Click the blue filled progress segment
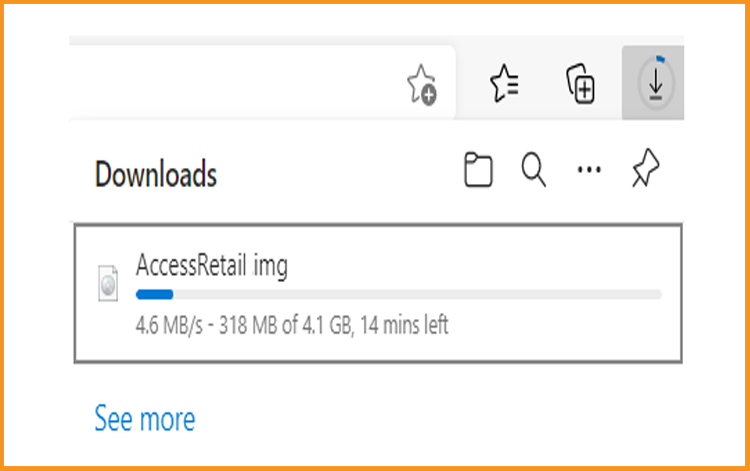The width and height of the screenshot is (750, 471). (154, 295)
